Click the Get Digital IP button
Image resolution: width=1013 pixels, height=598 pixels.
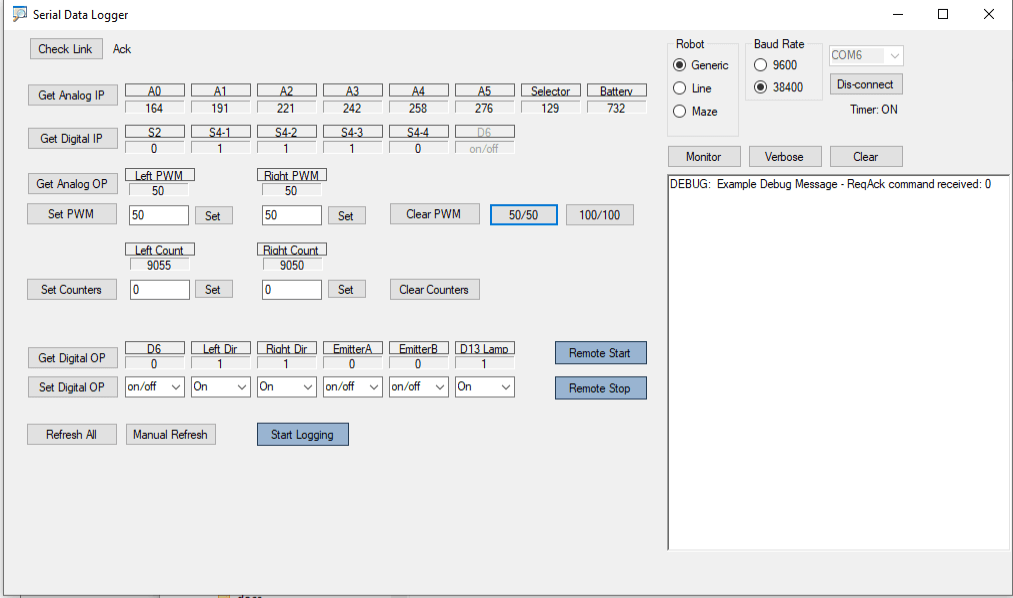click(x=72, y=138)
